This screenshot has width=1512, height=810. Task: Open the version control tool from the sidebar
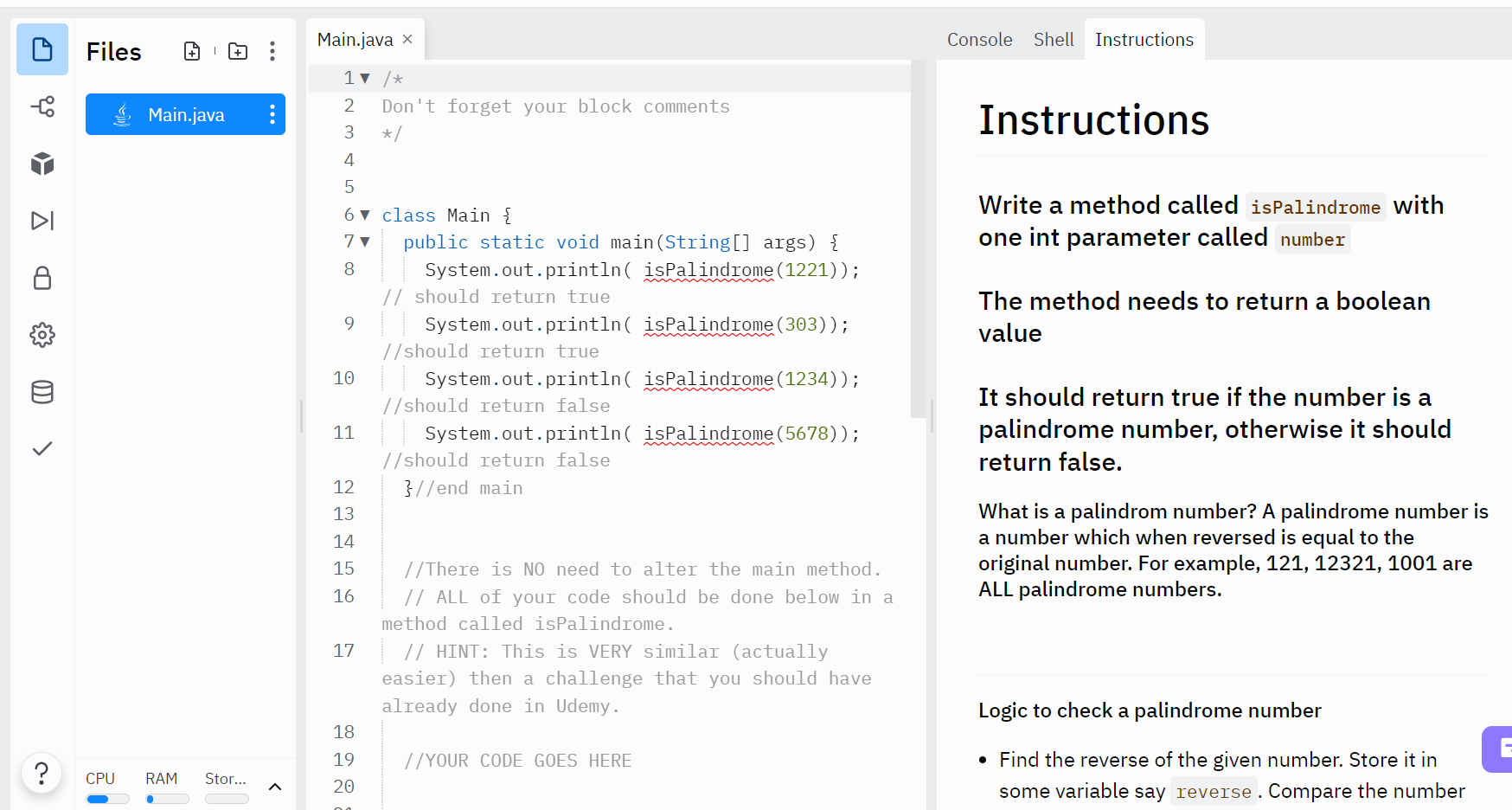click(42, 107)
